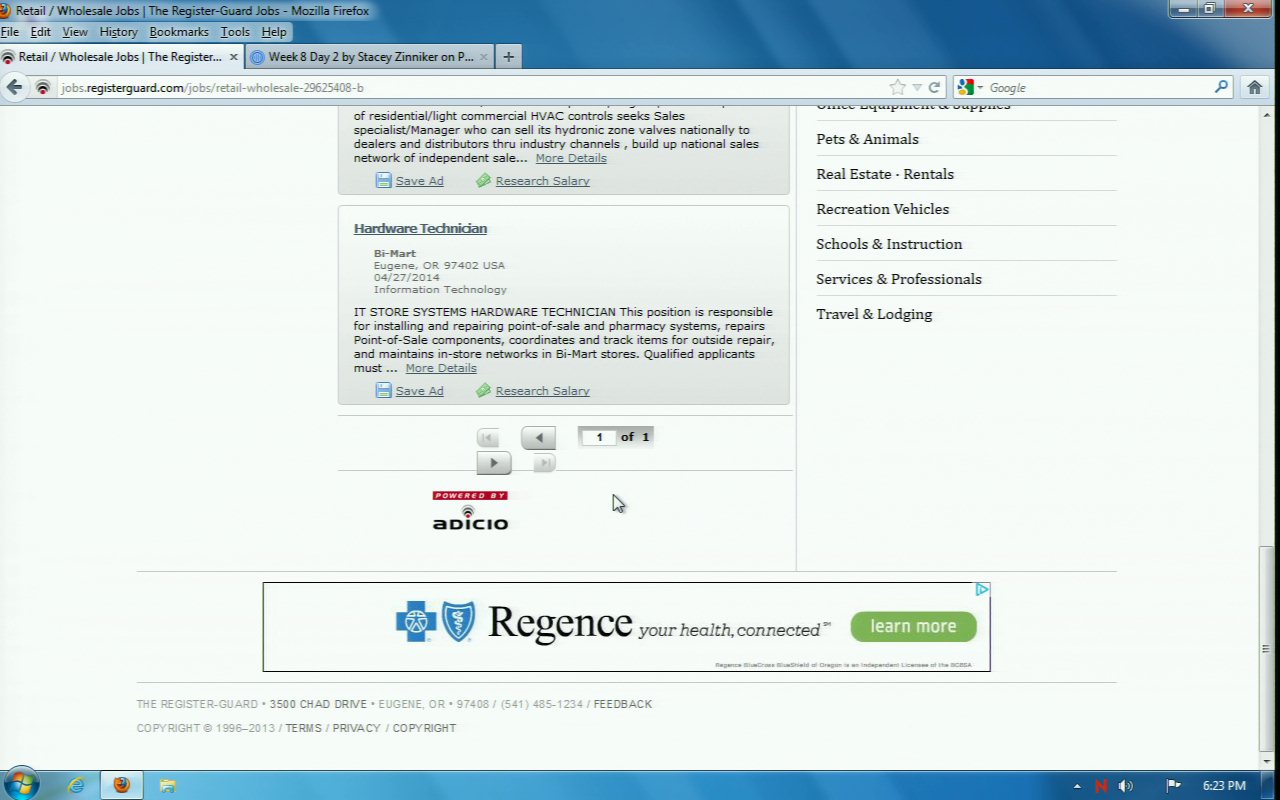Click the Save Ad icon under Hardware Technician
1280x800 pixels.
click(383, 390)
